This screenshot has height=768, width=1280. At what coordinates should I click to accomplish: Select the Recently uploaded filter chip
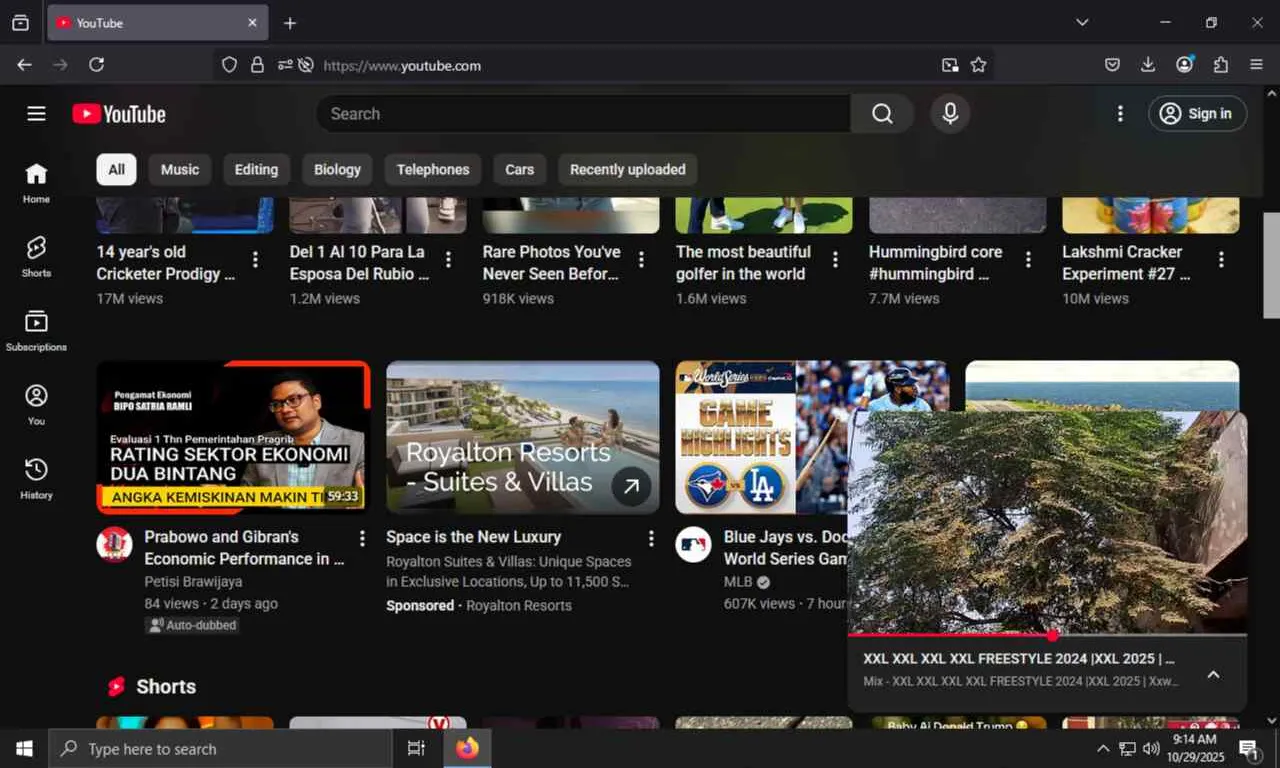[628, 169]
